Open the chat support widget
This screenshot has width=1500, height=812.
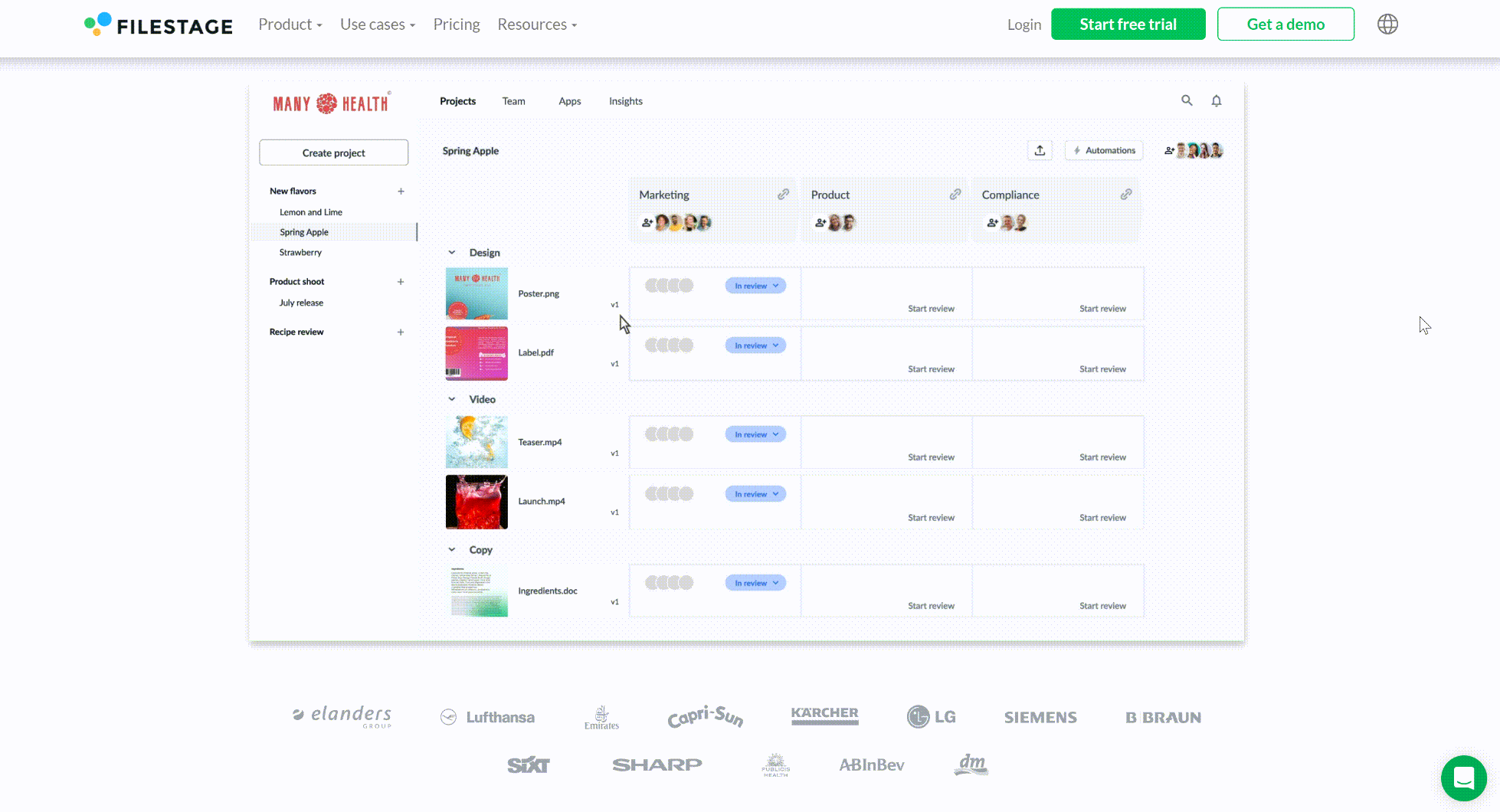[x=1463, y=778]
